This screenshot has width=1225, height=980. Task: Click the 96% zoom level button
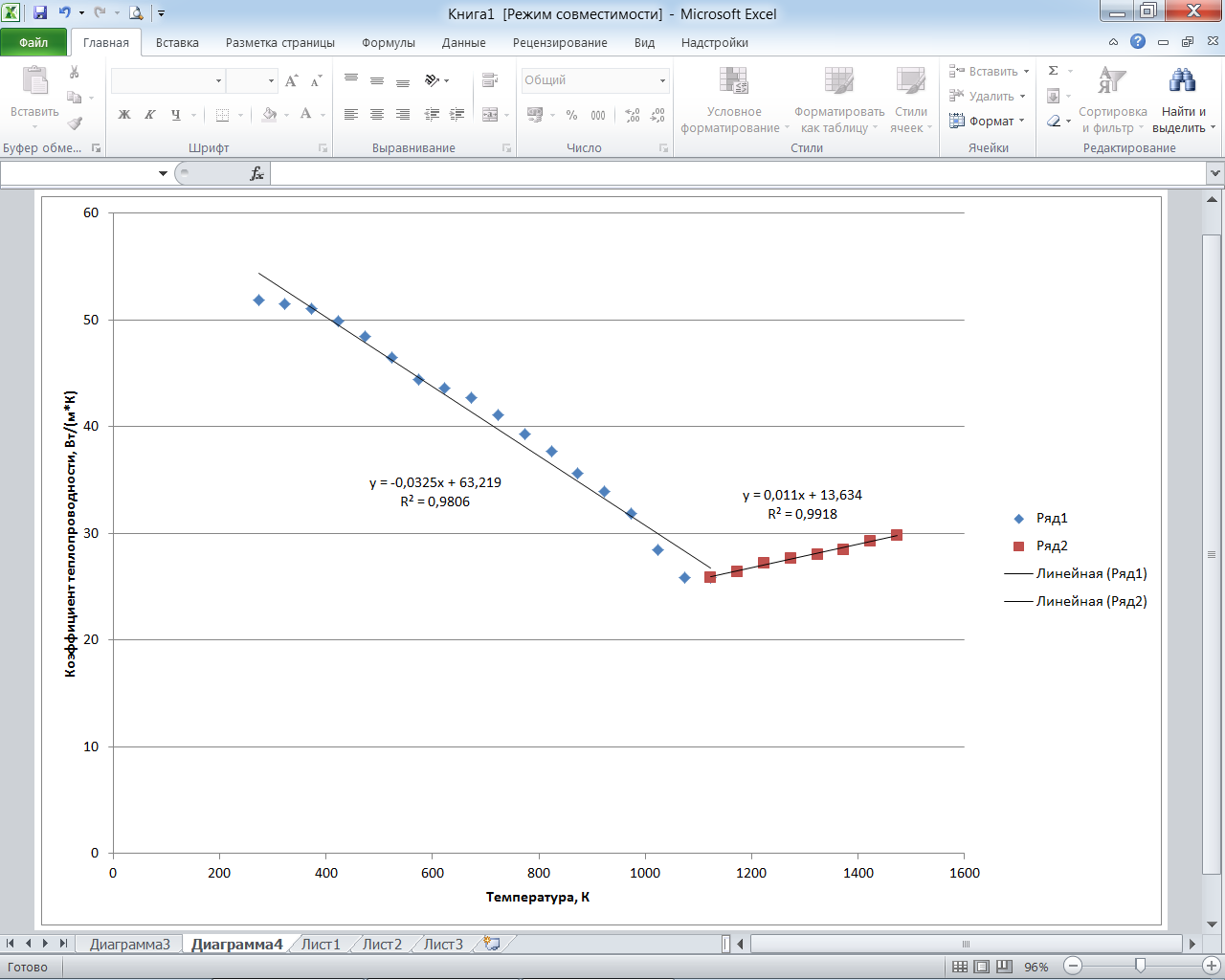point(1036,967)
